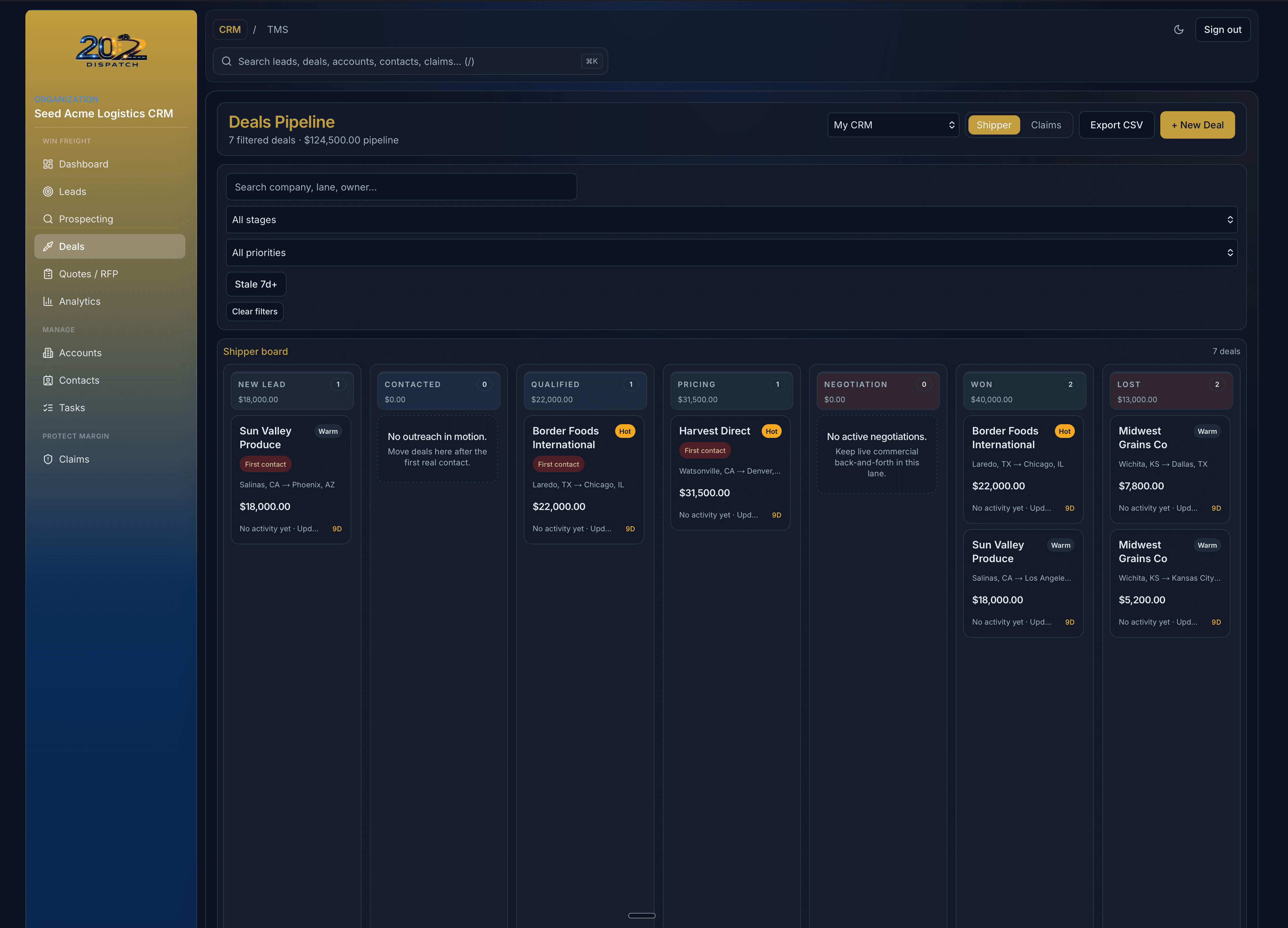Open the All stages dropdown
The width and height of the screenshot is (1288, 928).
tap(732, 220)
